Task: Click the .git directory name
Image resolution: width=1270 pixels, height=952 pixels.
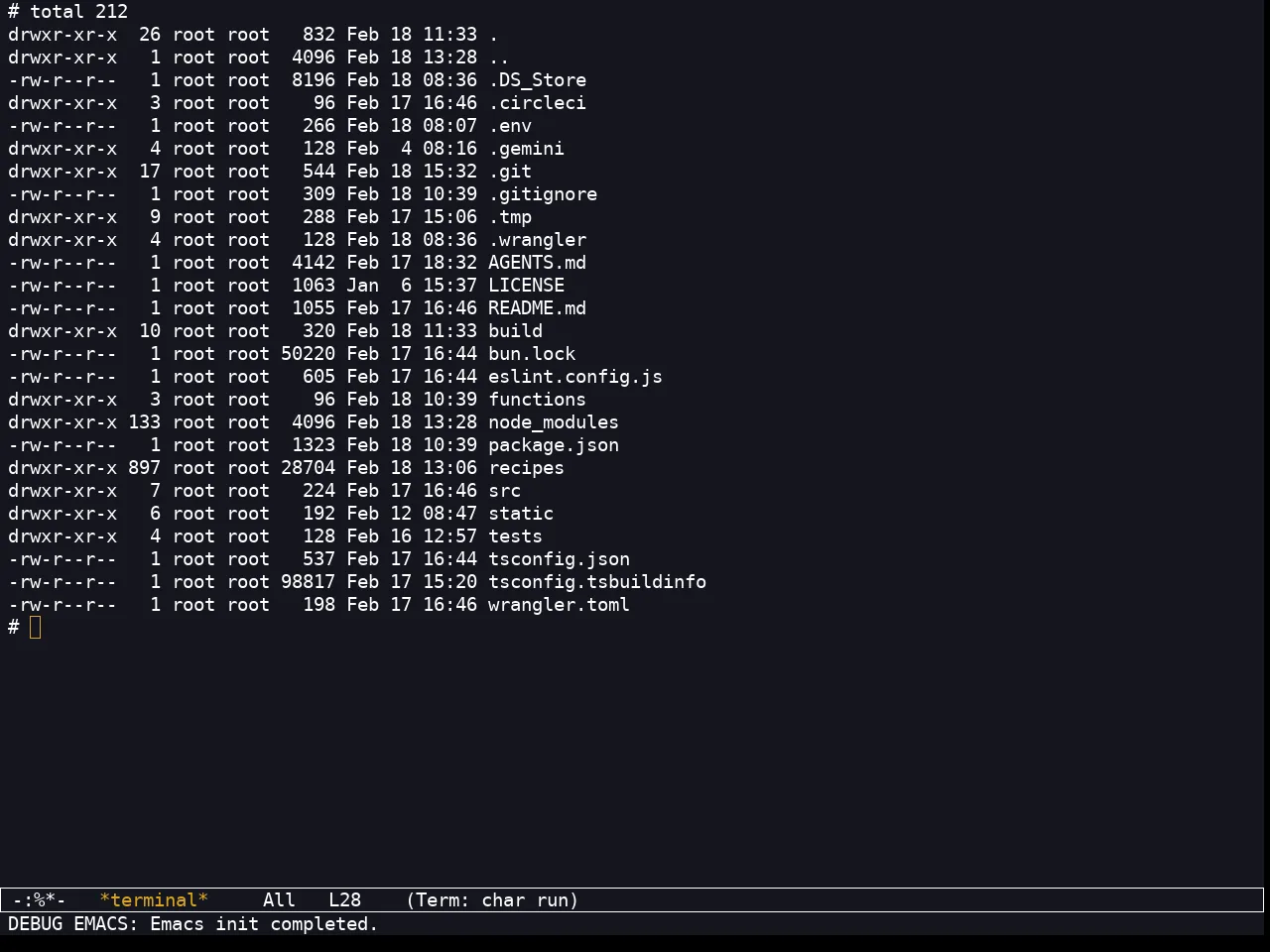Action: (x=510, y=172)
